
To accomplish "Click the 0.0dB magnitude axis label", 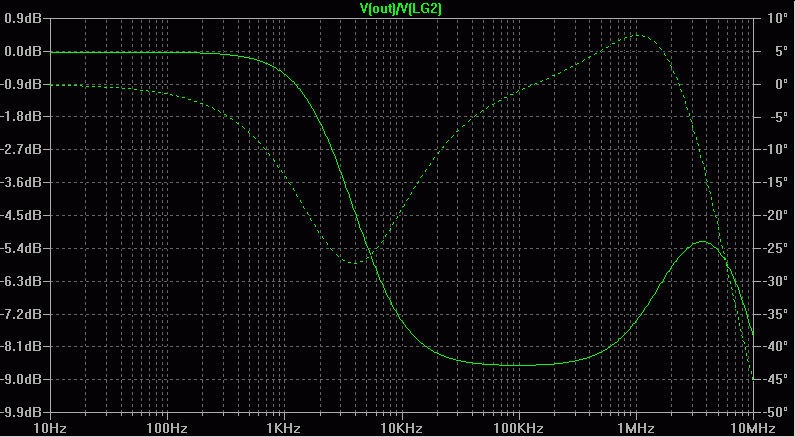I will tap(23, 51).
